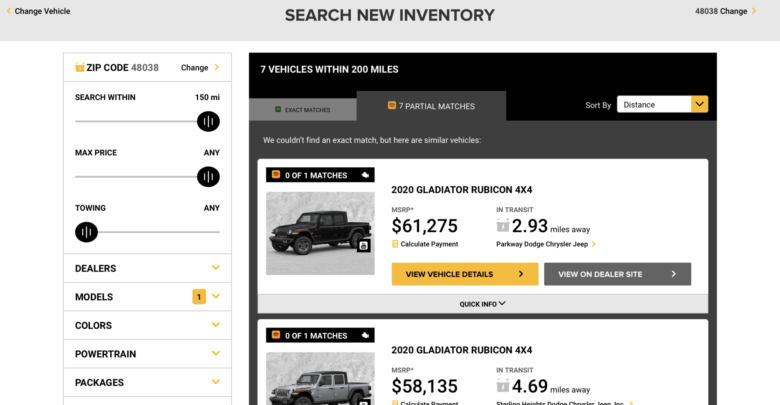Viewport: 780px width, 405px height.
Task: Expand the Colors filter section
Action: click(147, 325)
